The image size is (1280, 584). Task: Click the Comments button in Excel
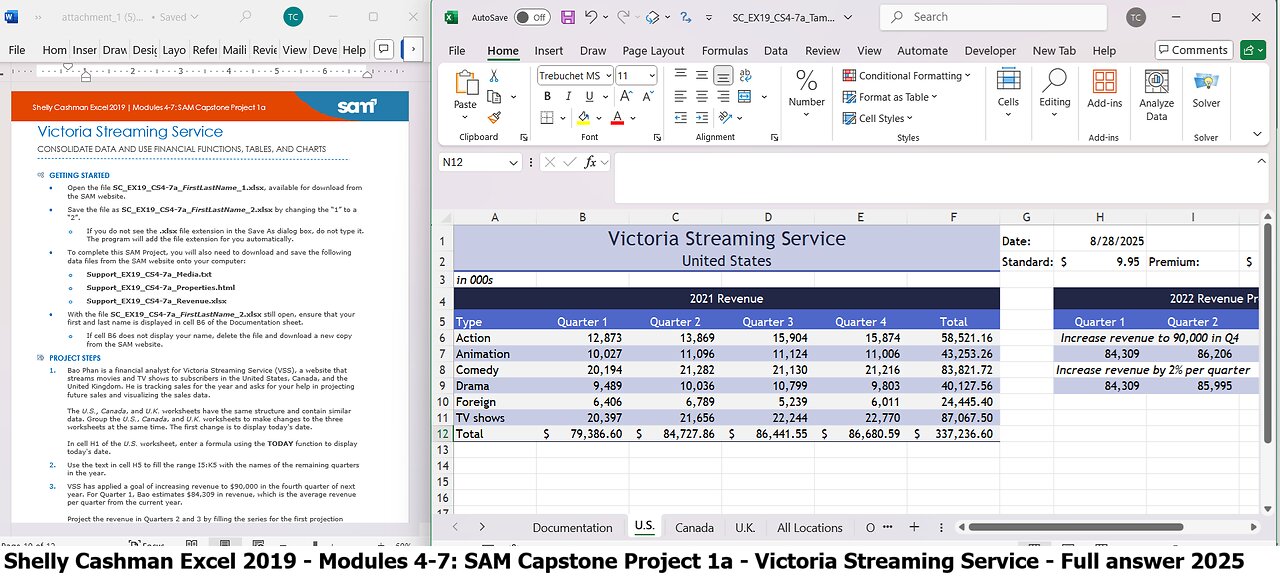pyautogui.click(x=1193, y=50)
